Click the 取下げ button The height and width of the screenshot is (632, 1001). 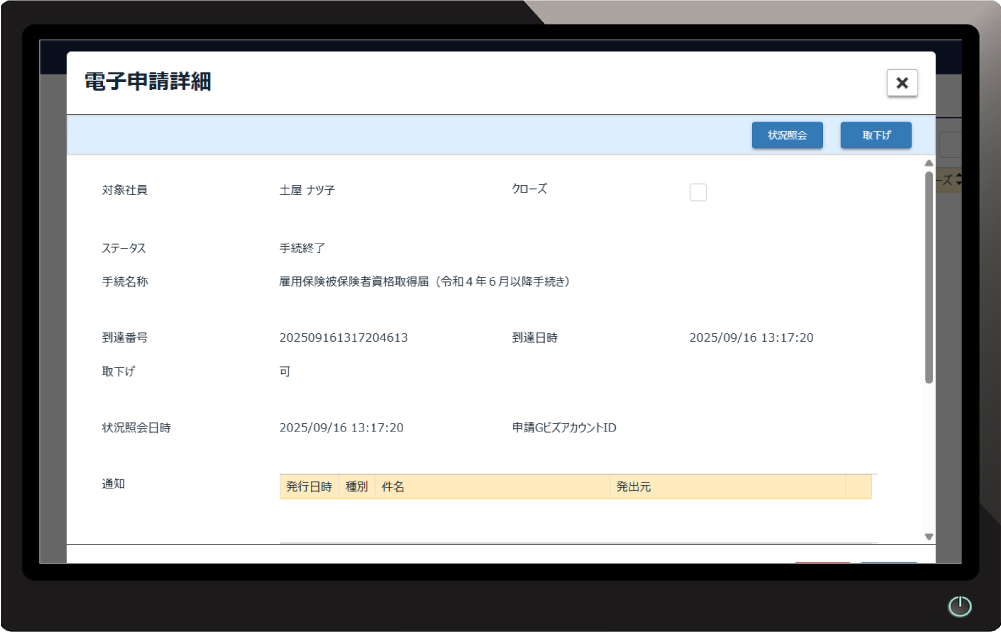[x=875, y=135]
